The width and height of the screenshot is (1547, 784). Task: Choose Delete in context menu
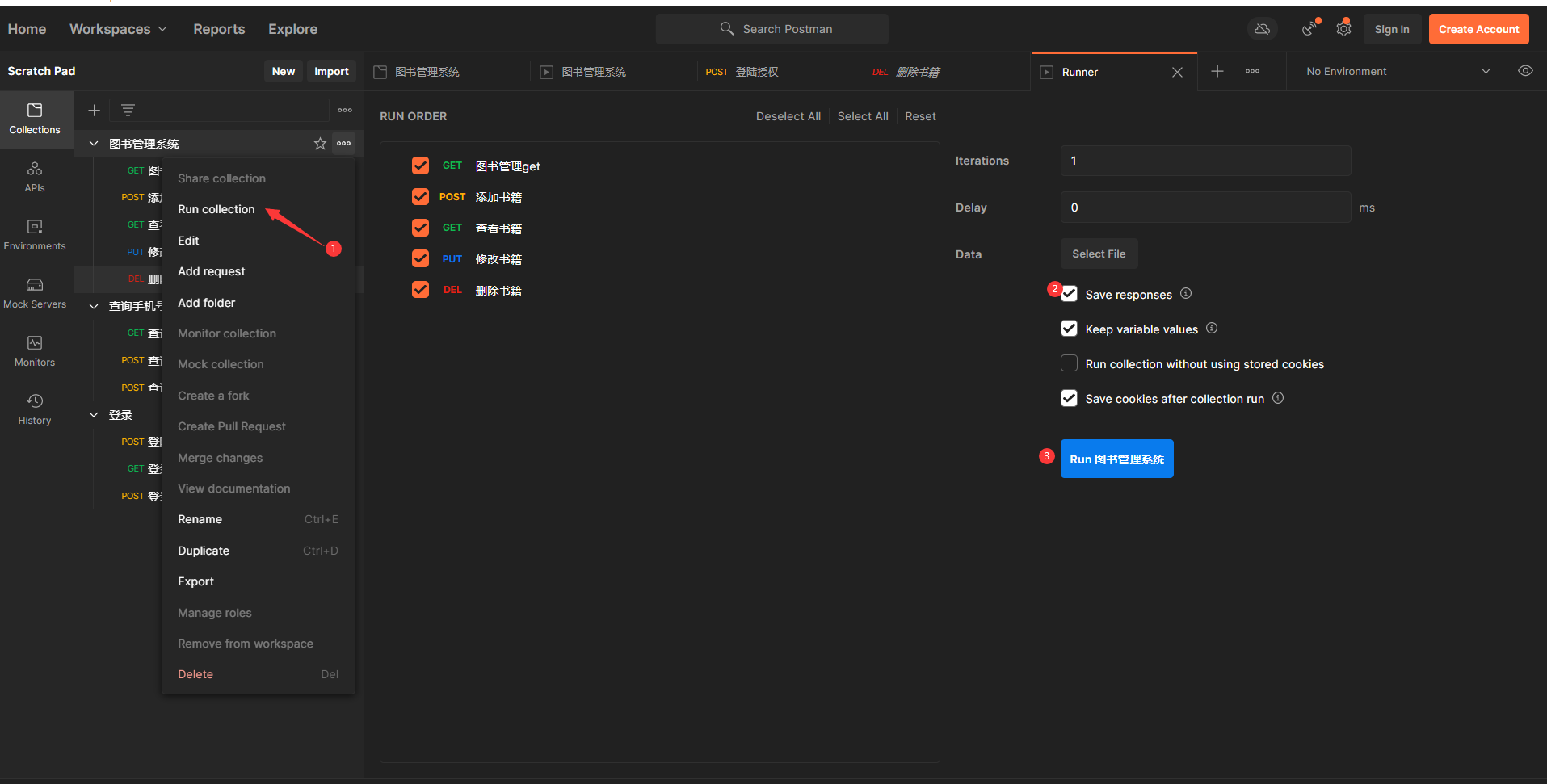coord(259,674)
